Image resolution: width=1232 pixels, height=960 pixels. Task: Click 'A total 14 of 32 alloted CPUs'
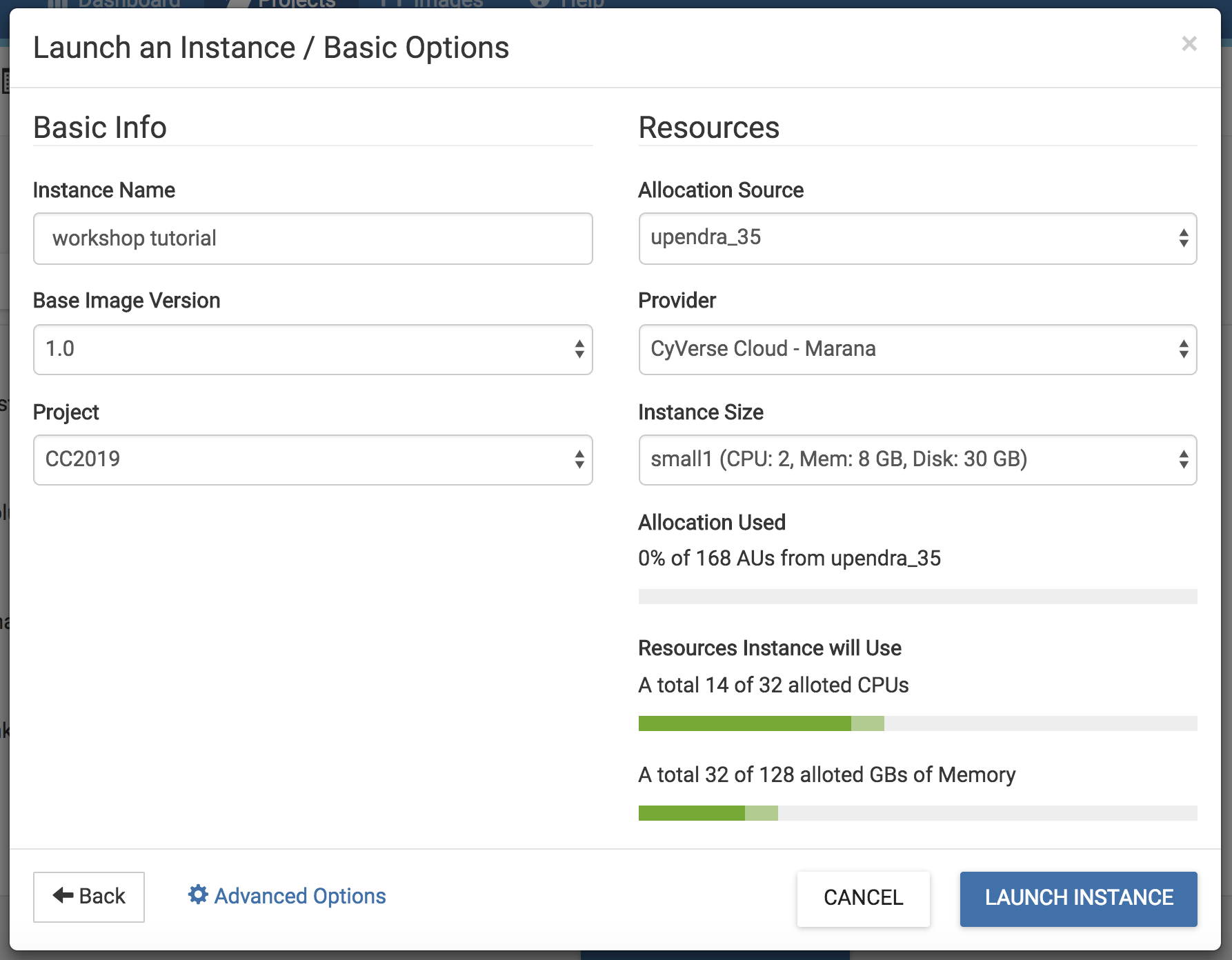pos(773,686)
